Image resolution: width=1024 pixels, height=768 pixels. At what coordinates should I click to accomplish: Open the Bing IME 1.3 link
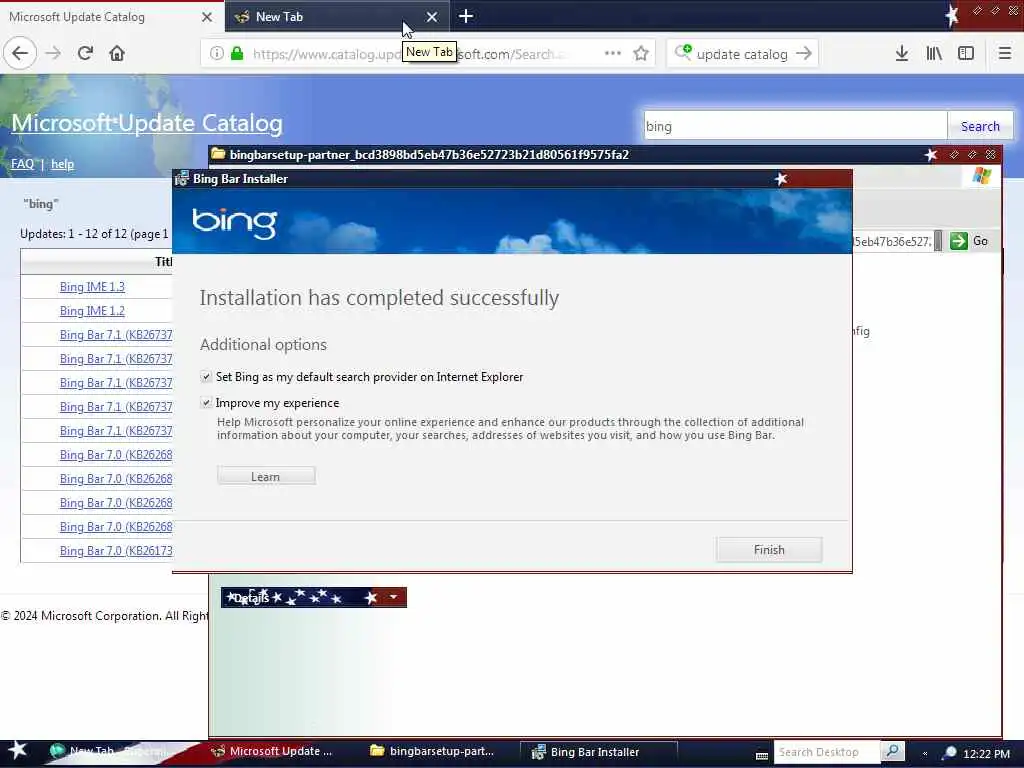point(92,287)
